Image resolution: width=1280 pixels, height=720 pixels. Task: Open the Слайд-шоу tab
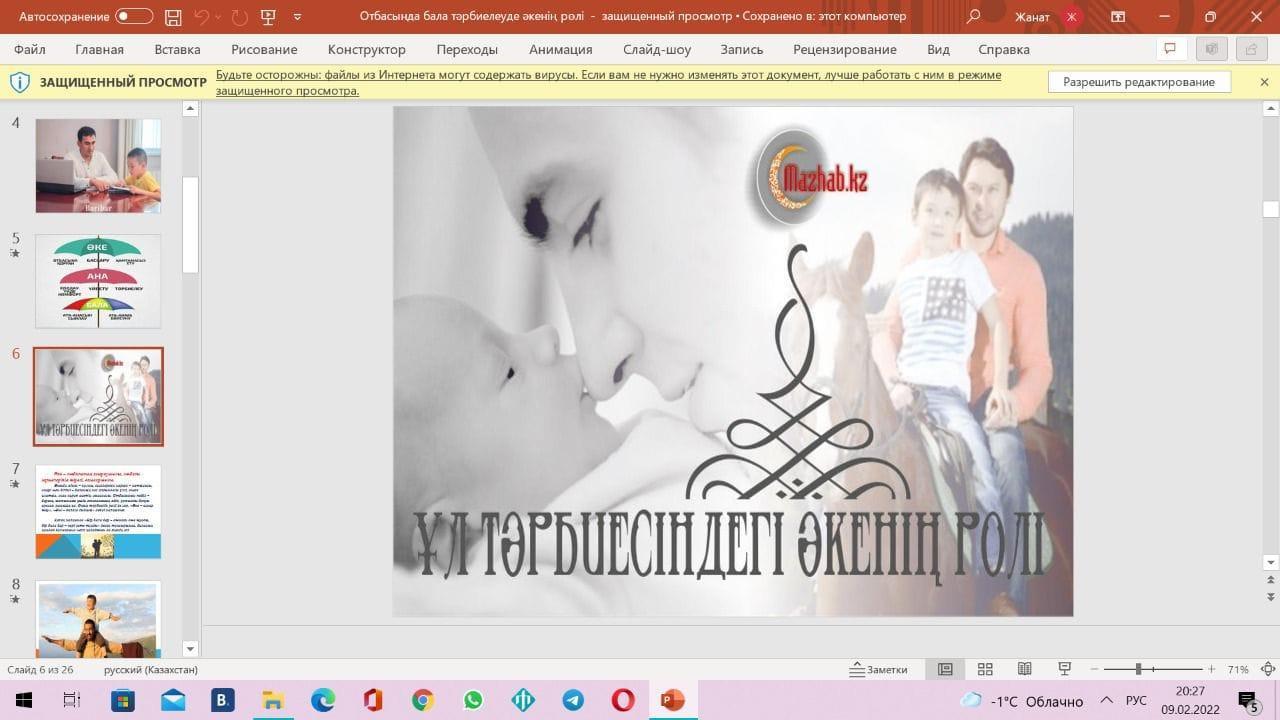657,49
